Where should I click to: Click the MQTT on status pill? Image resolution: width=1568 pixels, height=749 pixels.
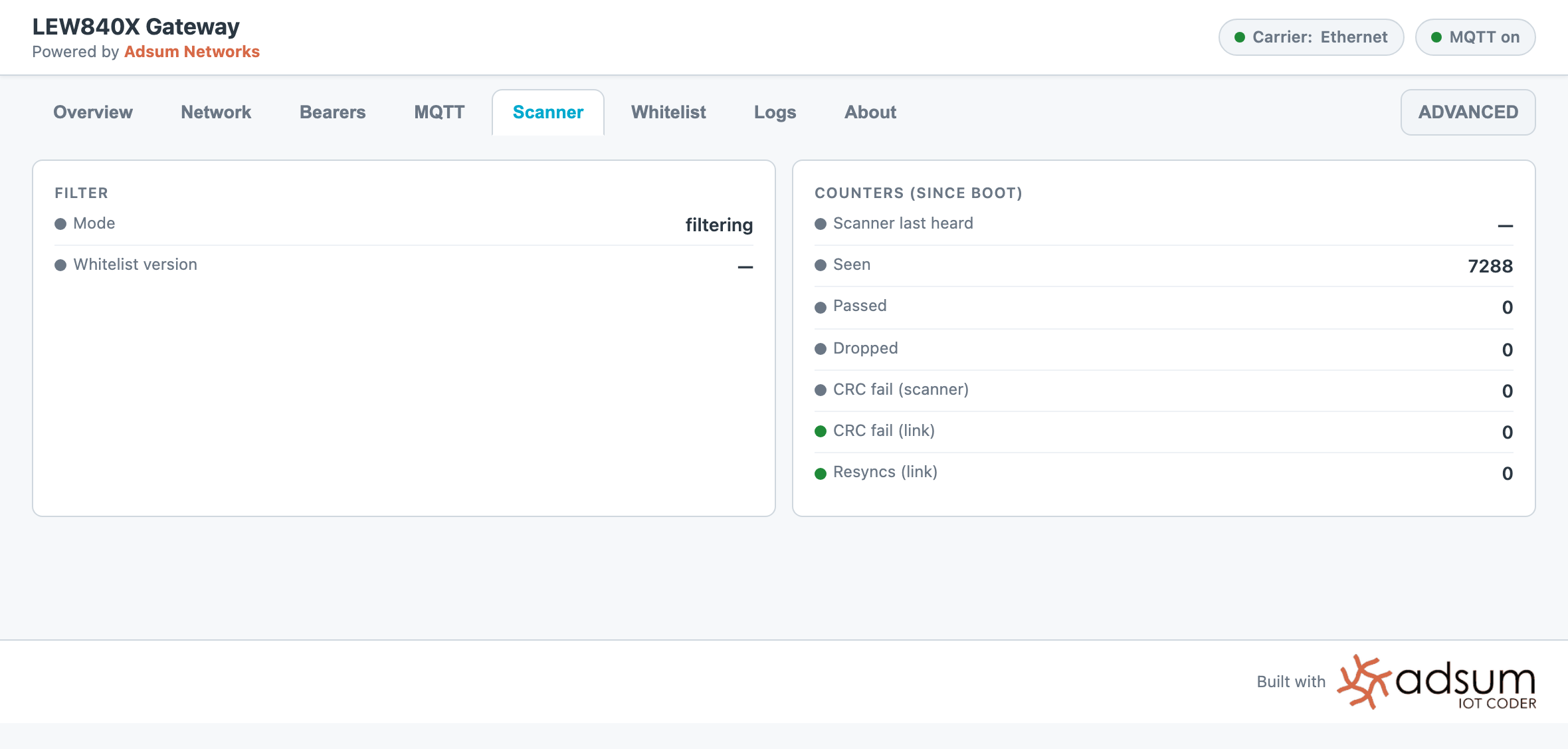tap(1475, 37)
